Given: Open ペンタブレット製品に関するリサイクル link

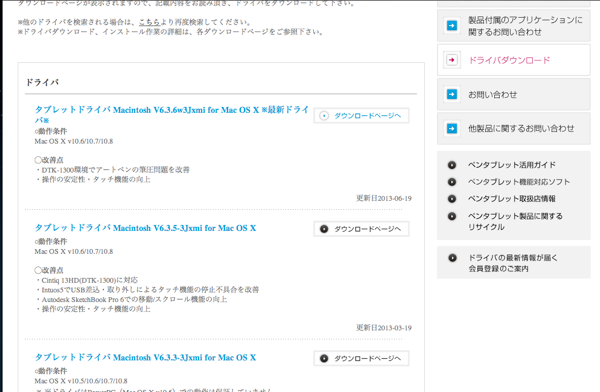Looking at the screenshot, I should [515, 222].
